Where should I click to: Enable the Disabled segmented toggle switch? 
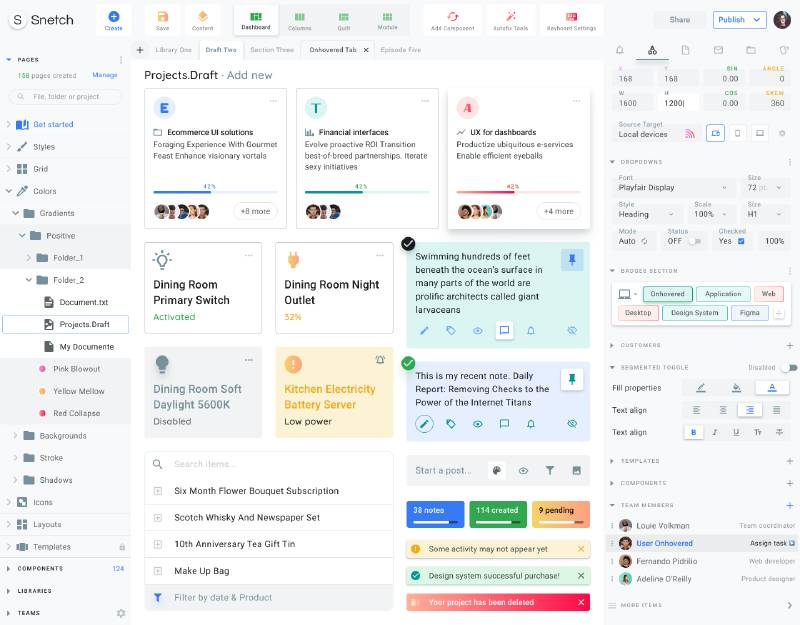pyautogui.click(x=788, y=367)
